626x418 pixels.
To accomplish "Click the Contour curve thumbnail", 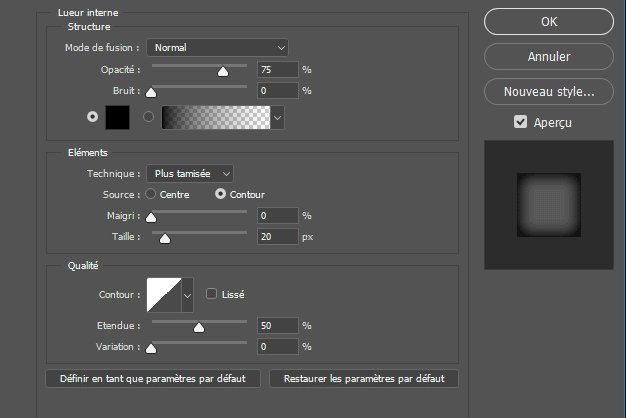I will (x=162, y=294).
